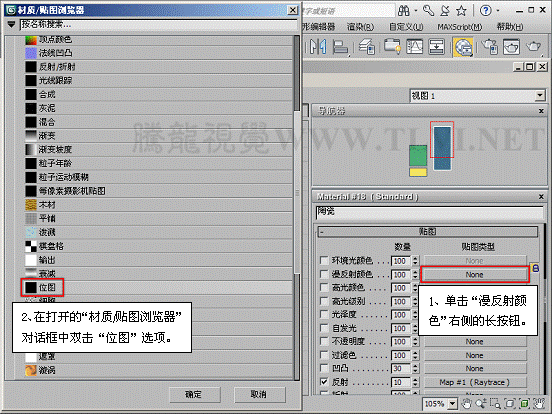Click the Pan to Selected hand icon
The height and width of the screenshot is (414, 552).
(539, 403)
